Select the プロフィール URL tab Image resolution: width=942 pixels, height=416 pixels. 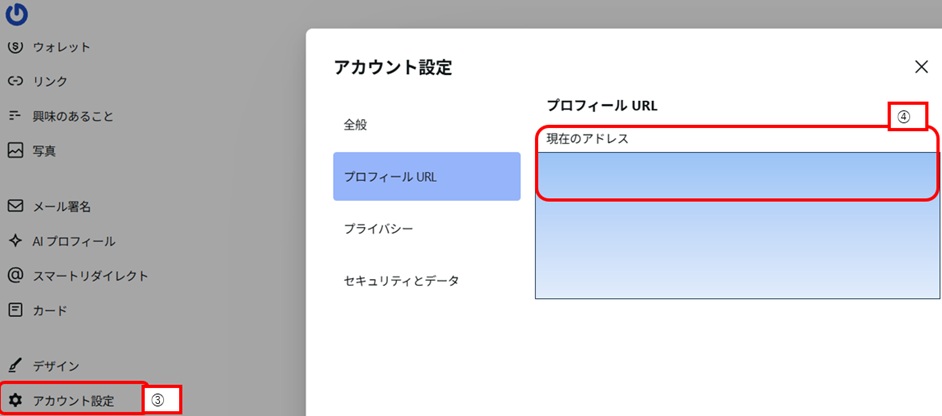tap(426, 177)
